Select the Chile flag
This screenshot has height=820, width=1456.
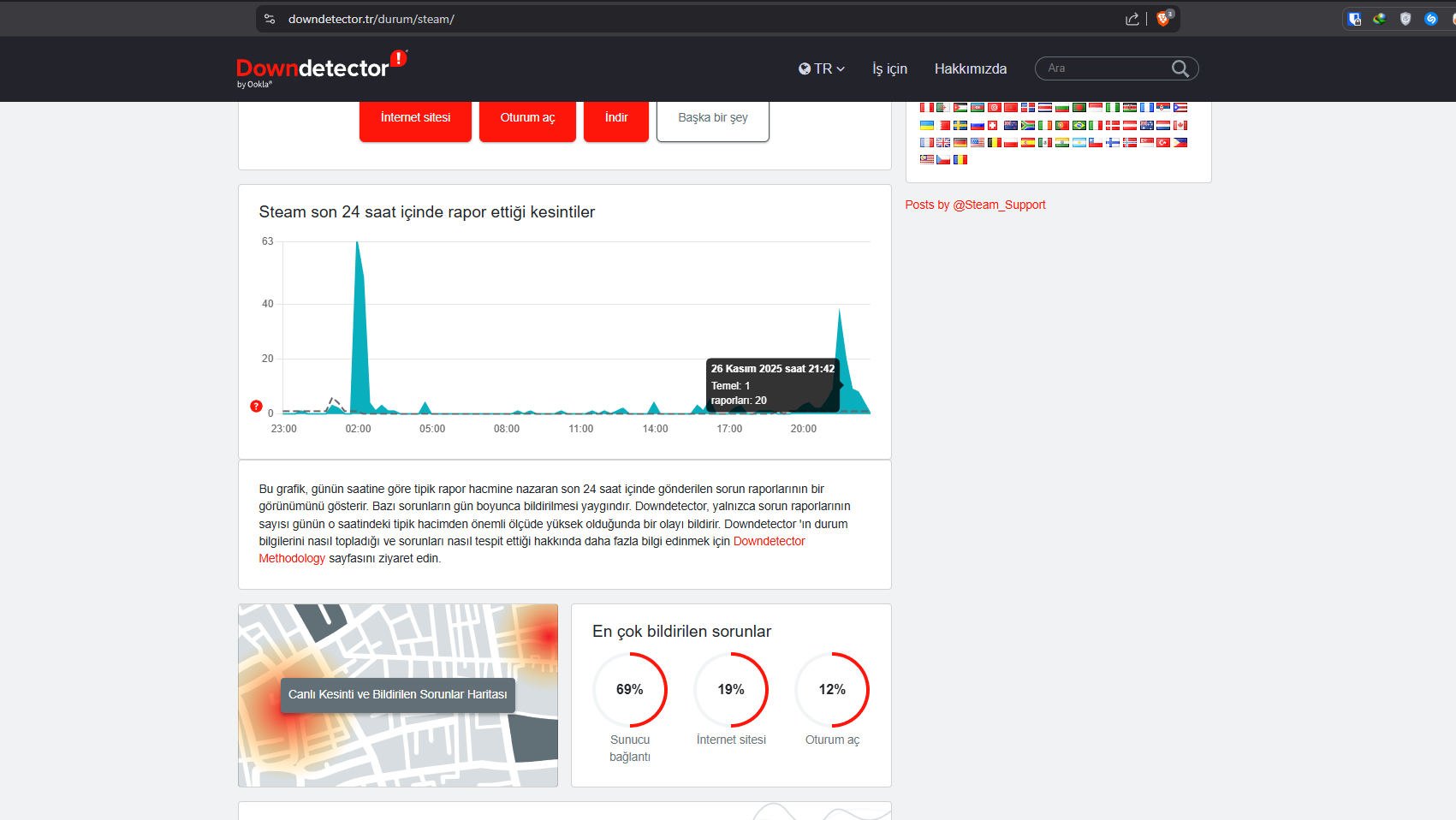(x=1096, y=142)
